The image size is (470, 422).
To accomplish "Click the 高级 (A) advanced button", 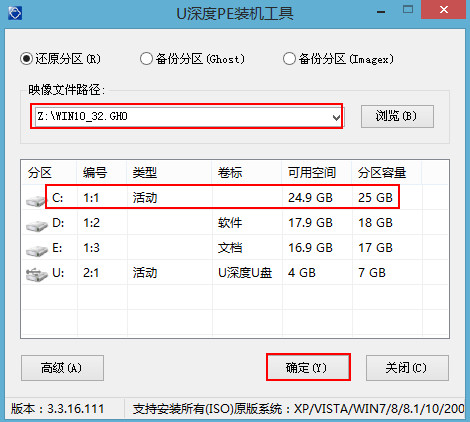I will pyautogui.click(x=62, y=368).
